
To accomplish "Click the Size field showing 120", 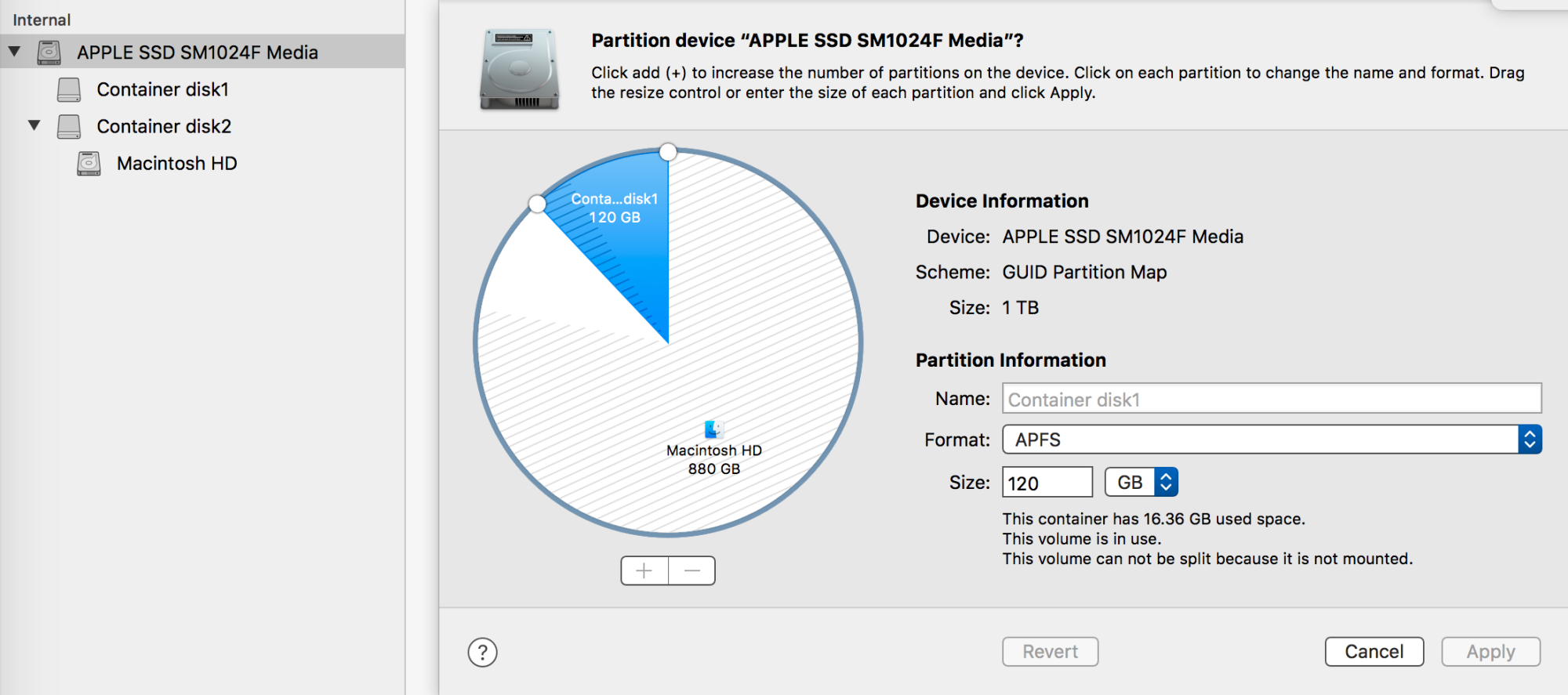I will pyautogui.click(x=1047, y=482).
